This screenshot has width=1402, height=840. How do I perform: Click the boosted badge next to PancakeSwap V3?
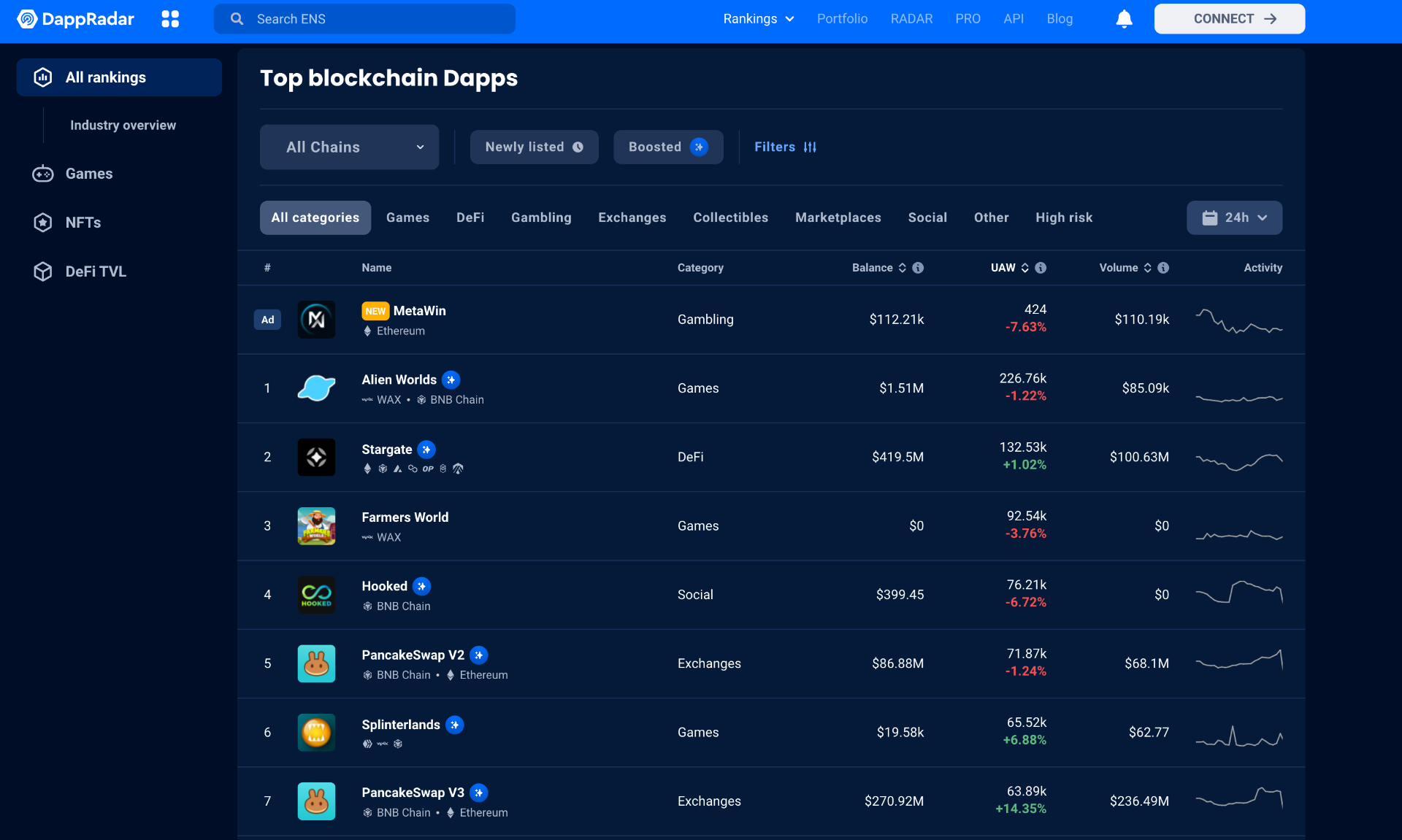click(479, 793)
